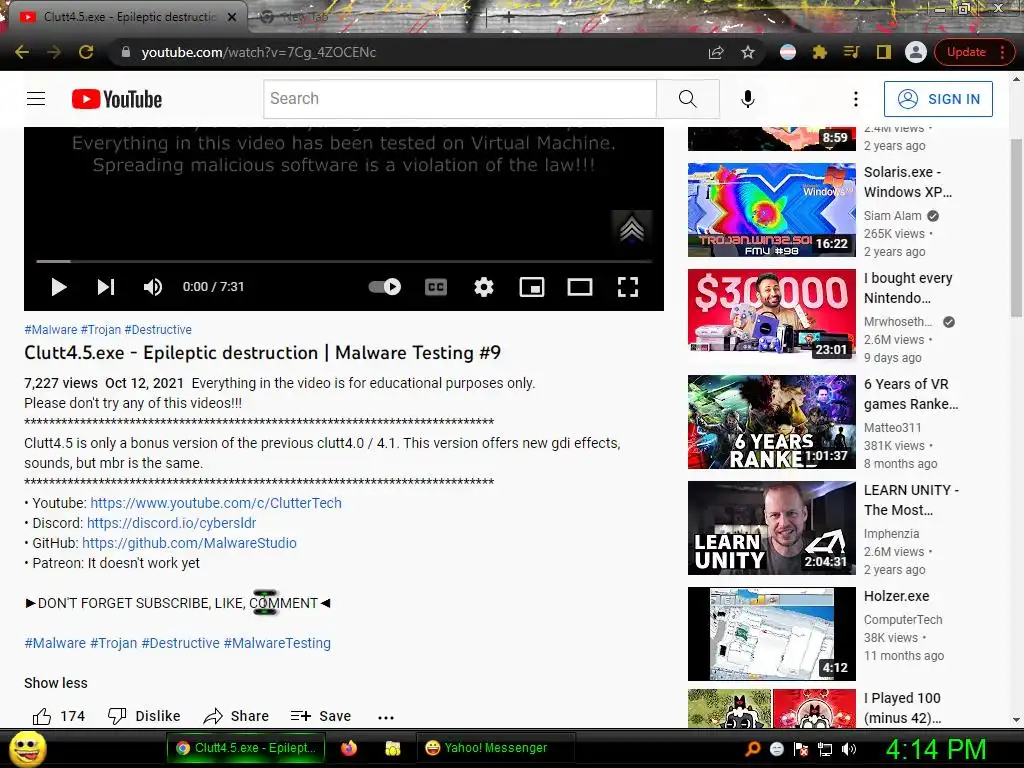Viewport: 1024px width, 768px height.
Task: Click the browser back arrow
Action: [x=22, y=52]
